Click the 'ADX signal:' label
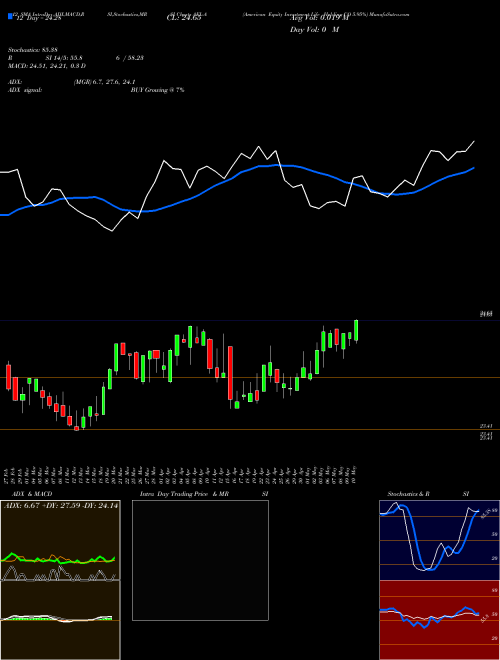 click(x=25, y=90)
